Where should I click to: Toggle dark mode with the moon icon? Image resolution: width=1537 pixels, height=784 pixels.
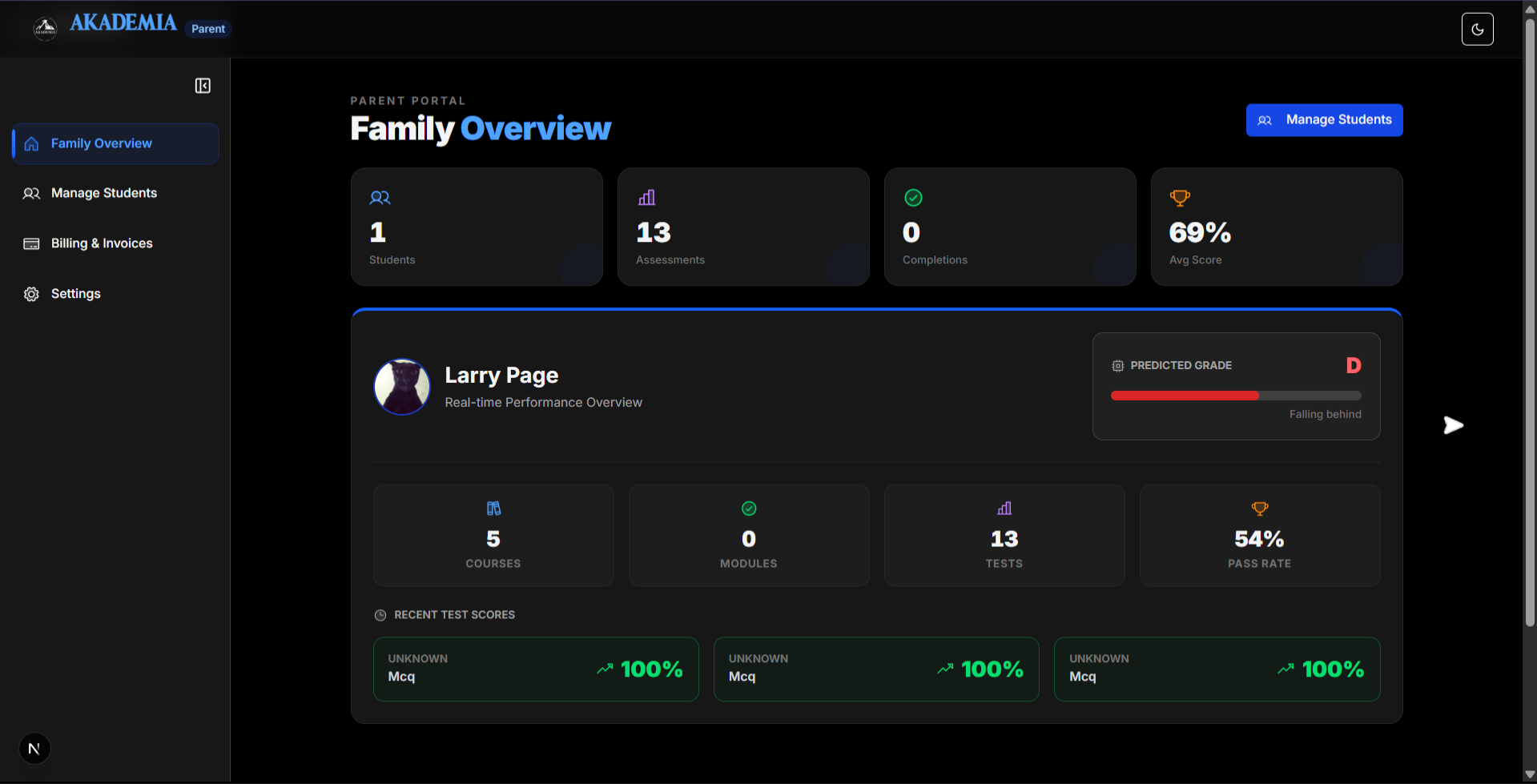[x=1477, y=29]
